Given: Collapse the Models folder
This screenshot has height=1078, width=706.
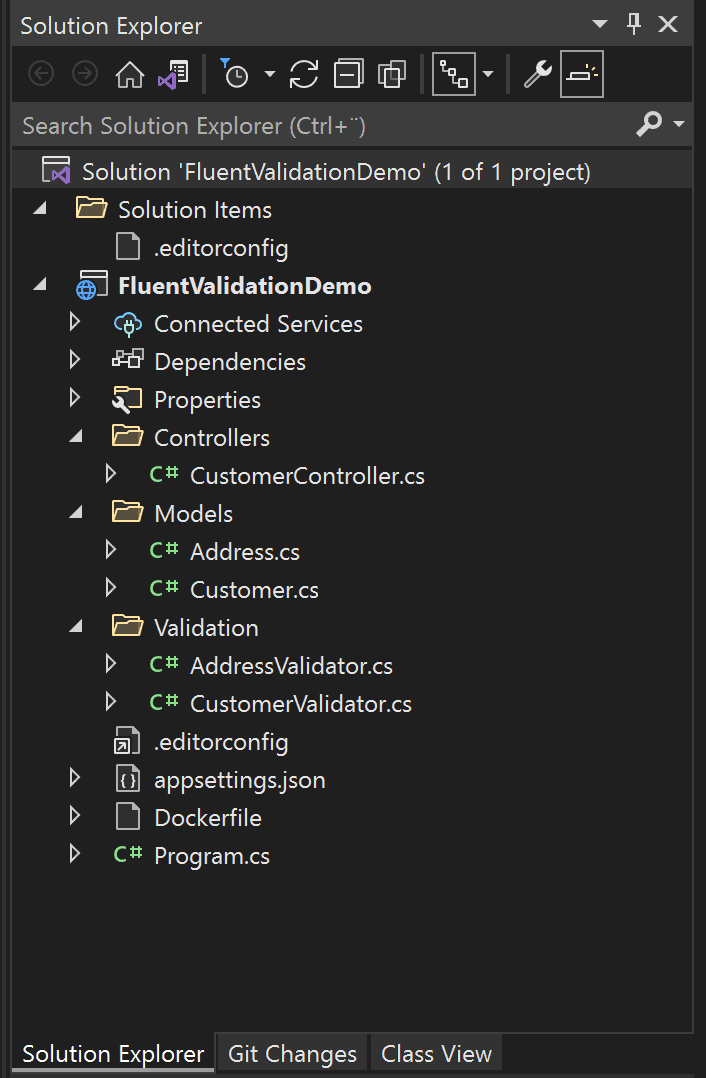Looking at the screenshot, I should 78,512.
